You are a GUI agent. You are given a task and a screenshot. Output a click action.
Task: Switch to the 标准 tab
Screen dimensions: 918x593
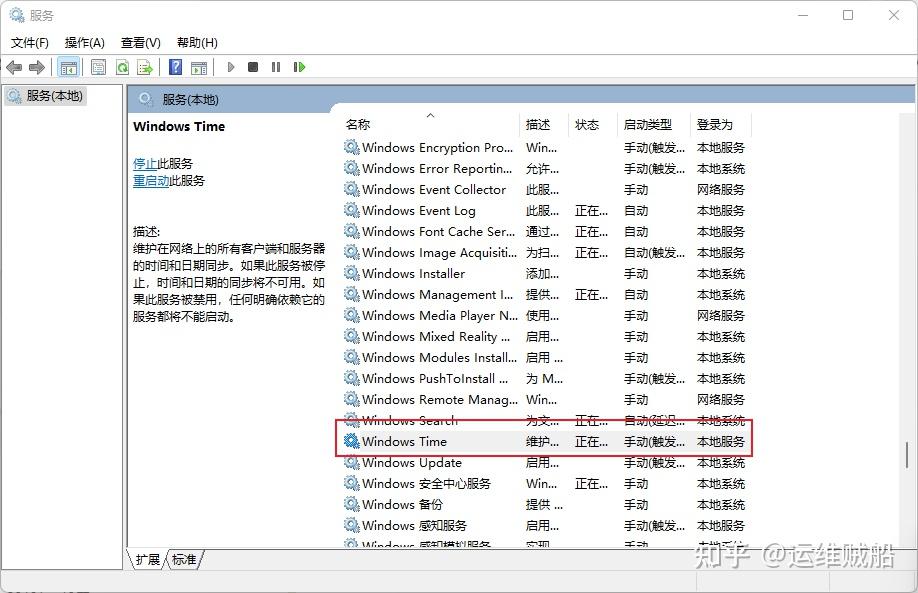tap(182, 561)
